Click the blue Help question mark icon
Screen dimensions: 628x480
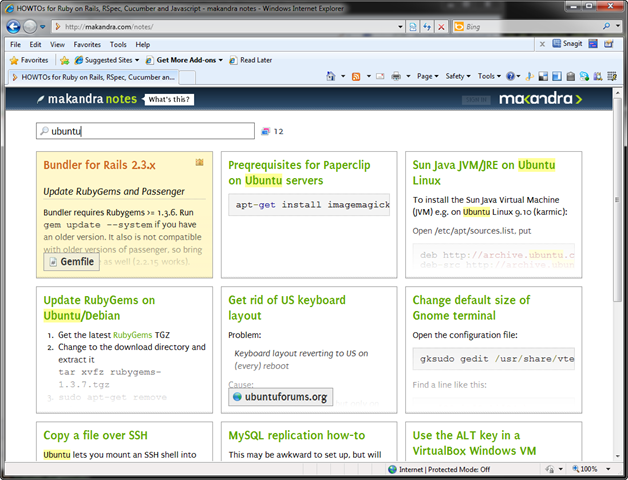pyautogui.click(x=510, y=76)
